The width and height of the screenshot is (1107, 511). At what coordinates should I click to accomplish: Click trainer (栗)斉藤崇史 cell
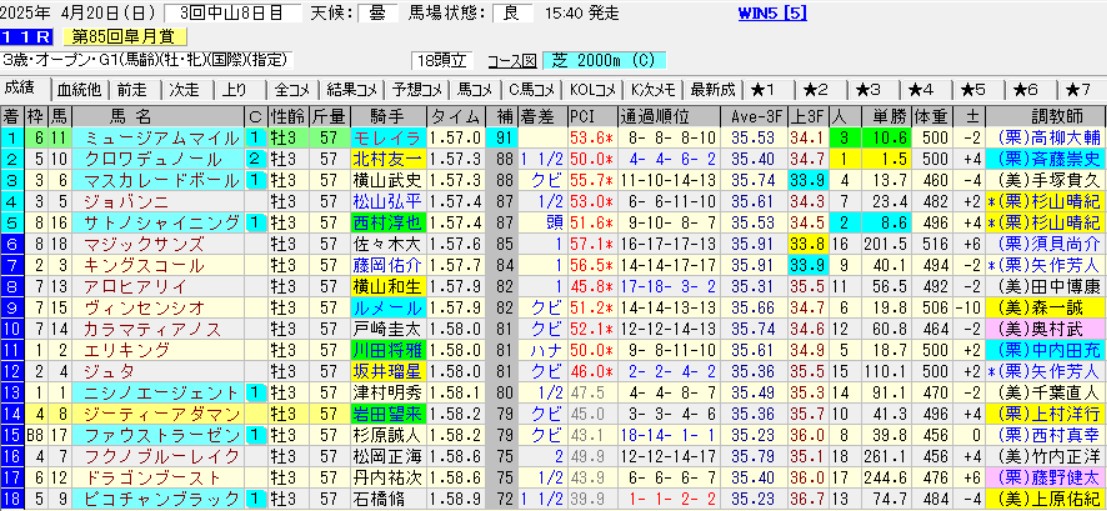1045,159
